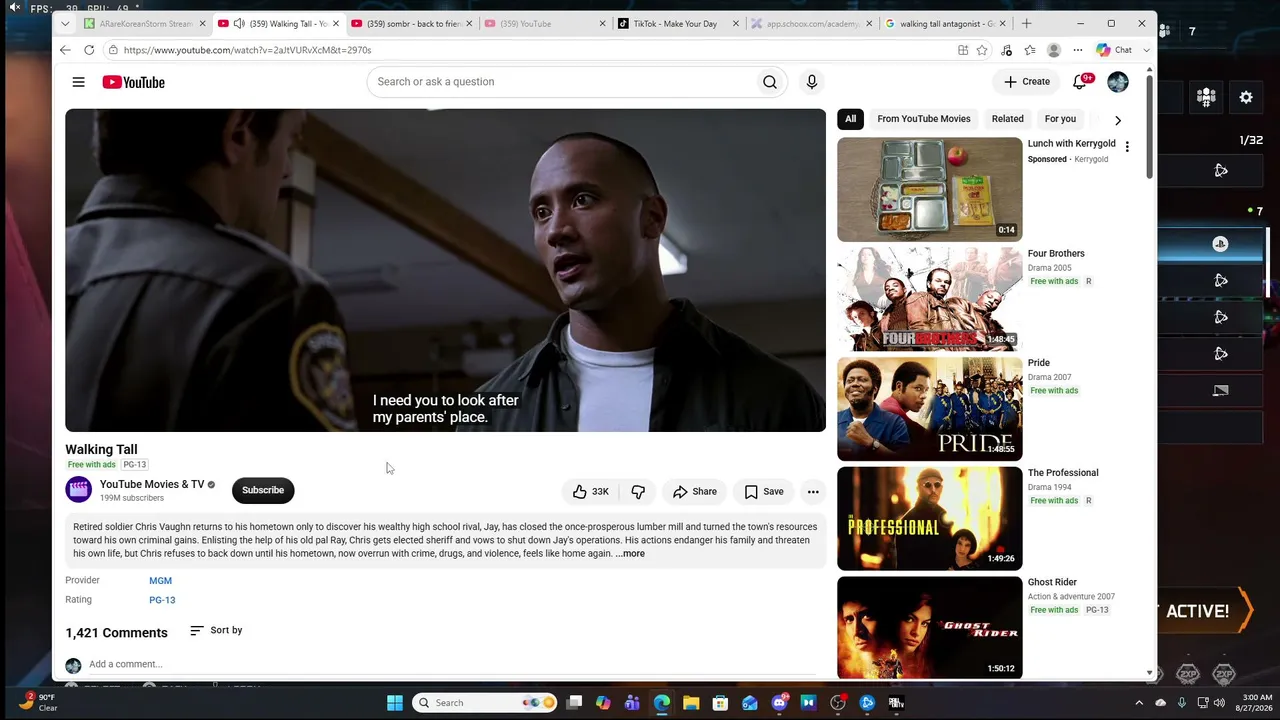Switch to the app.schoox.com tab
This screenshot has width=1280, height=720.
point(811,24)
